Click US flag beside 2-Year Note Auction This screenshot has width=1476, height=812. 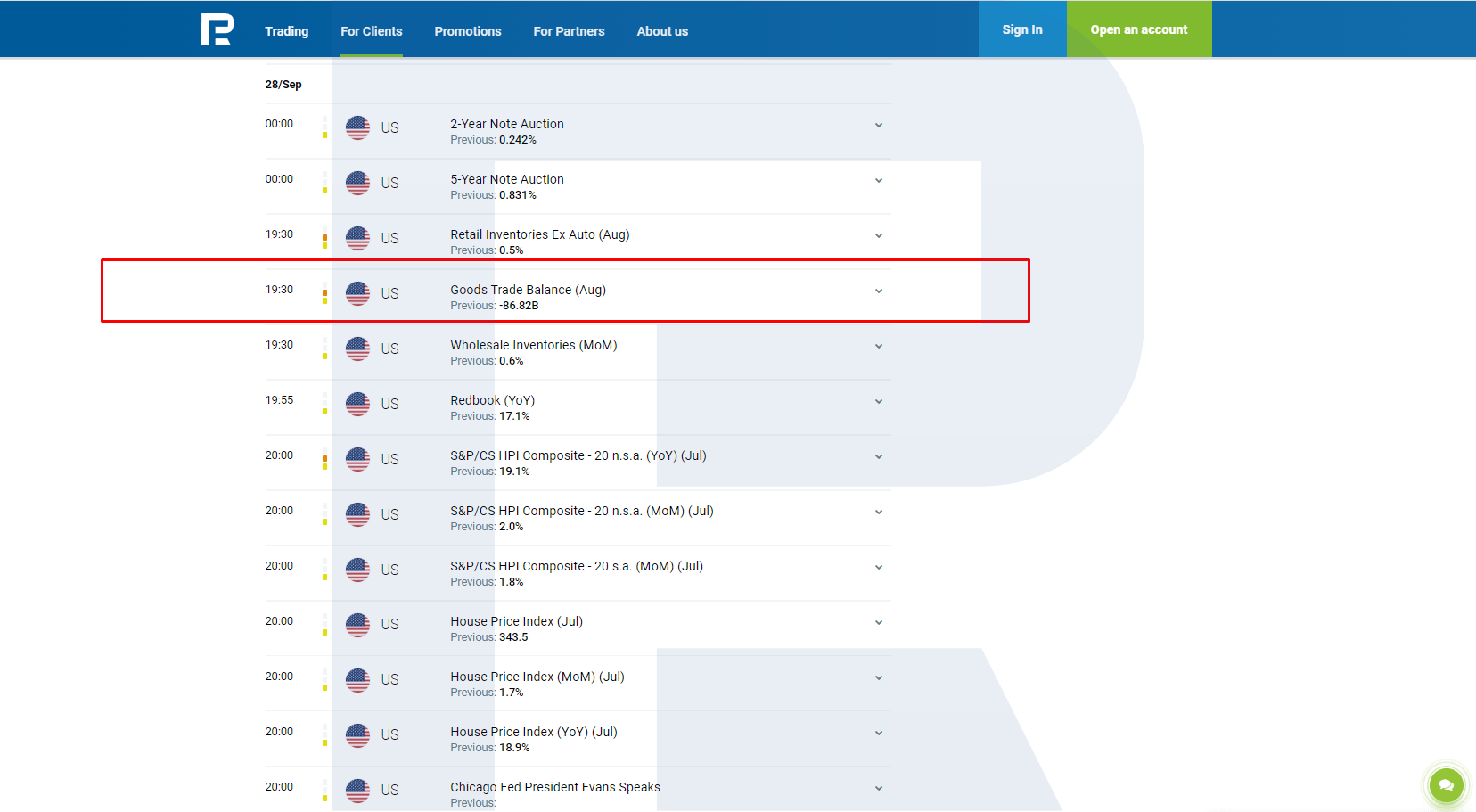tap(357, 127)
